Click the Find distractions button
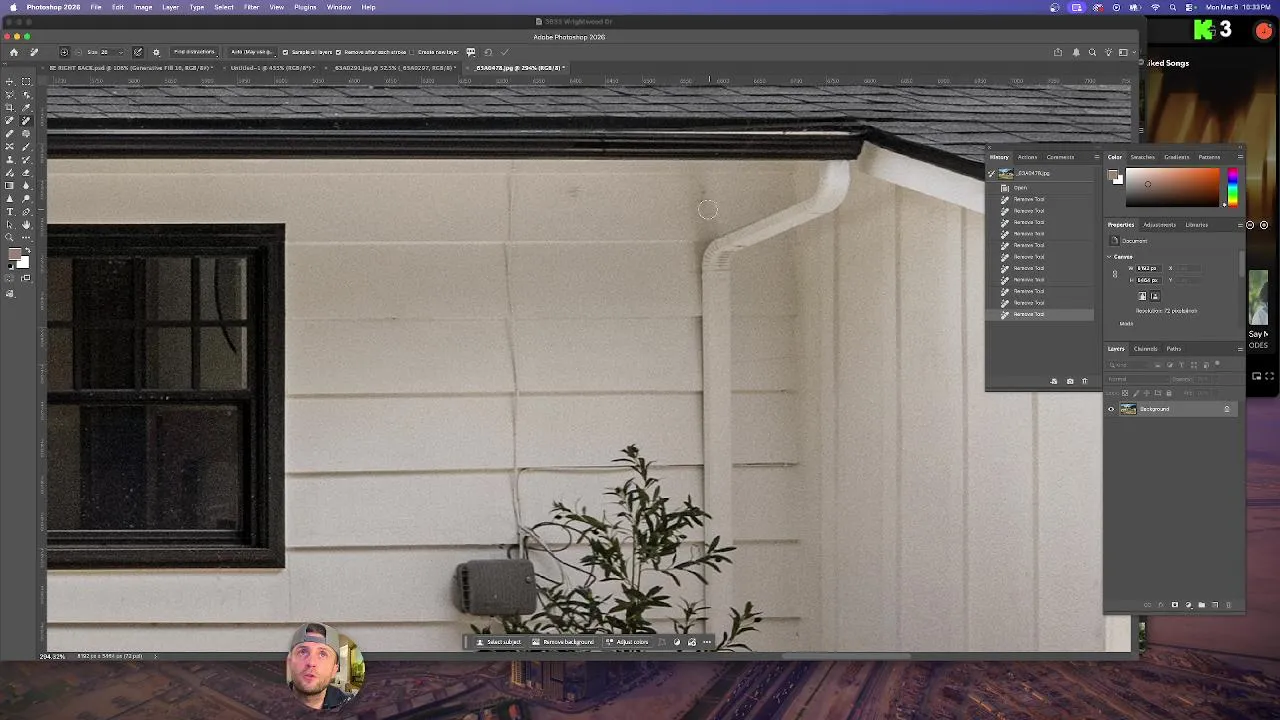Viewport: 1280px width, 720px height. (194, 52)
